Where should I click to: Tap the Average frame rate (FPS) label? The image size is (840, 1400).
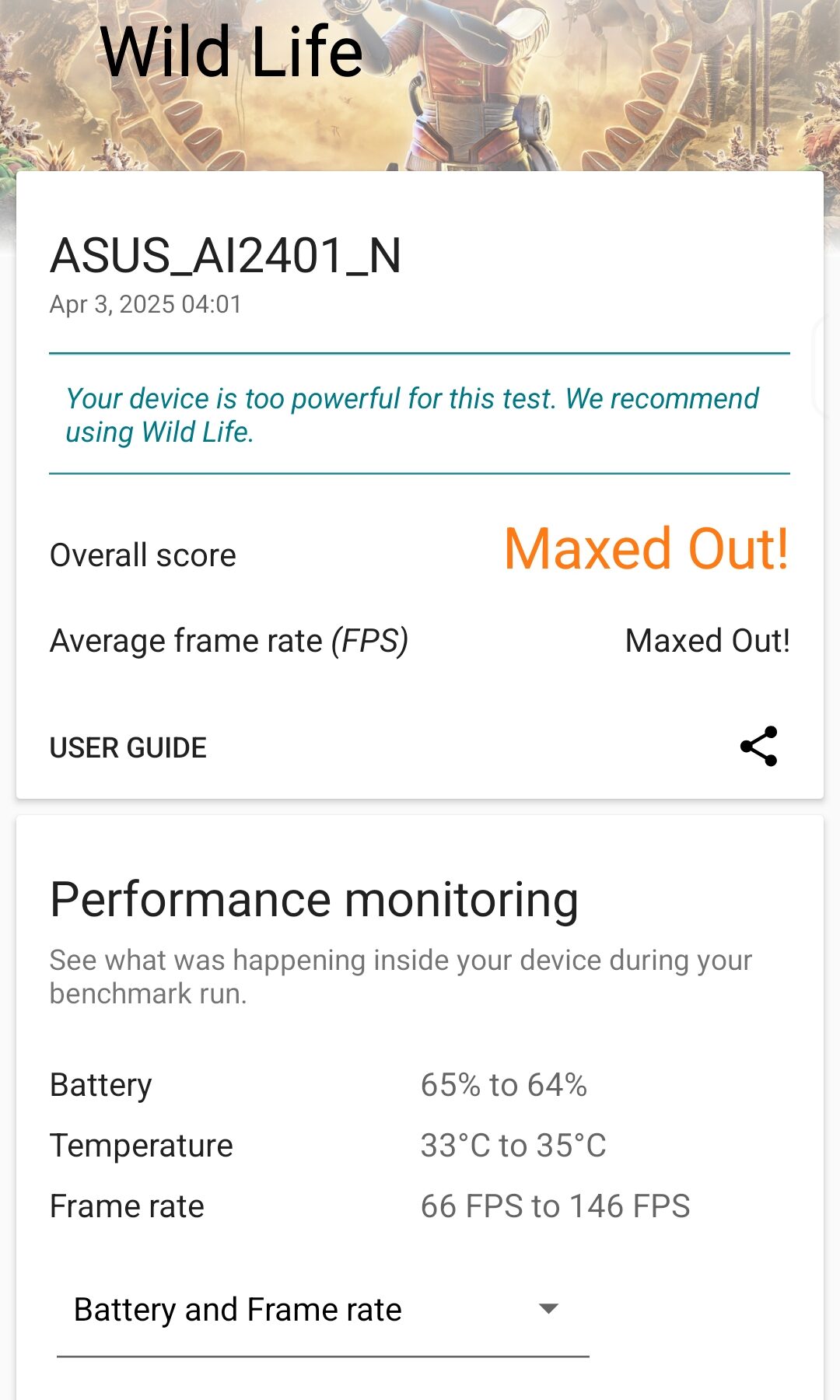[229, 641]
